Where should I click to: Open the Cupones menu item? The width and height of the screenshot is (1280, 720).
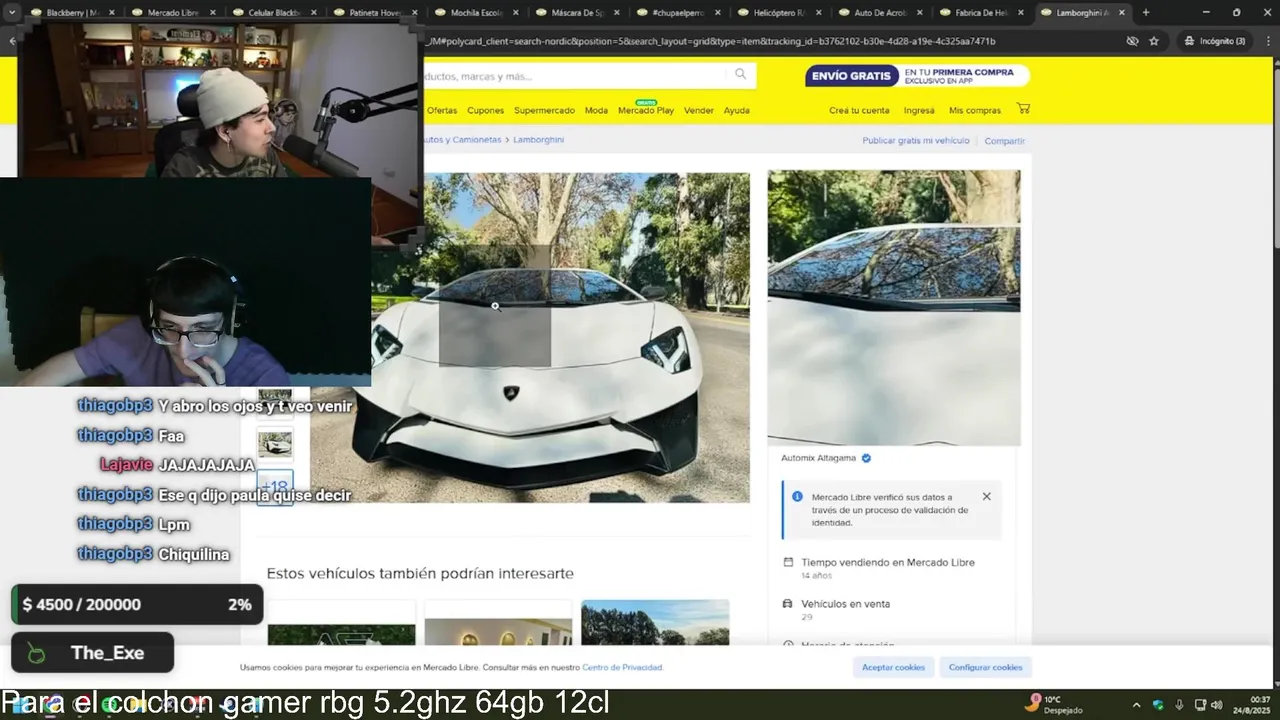pos(486,110)
